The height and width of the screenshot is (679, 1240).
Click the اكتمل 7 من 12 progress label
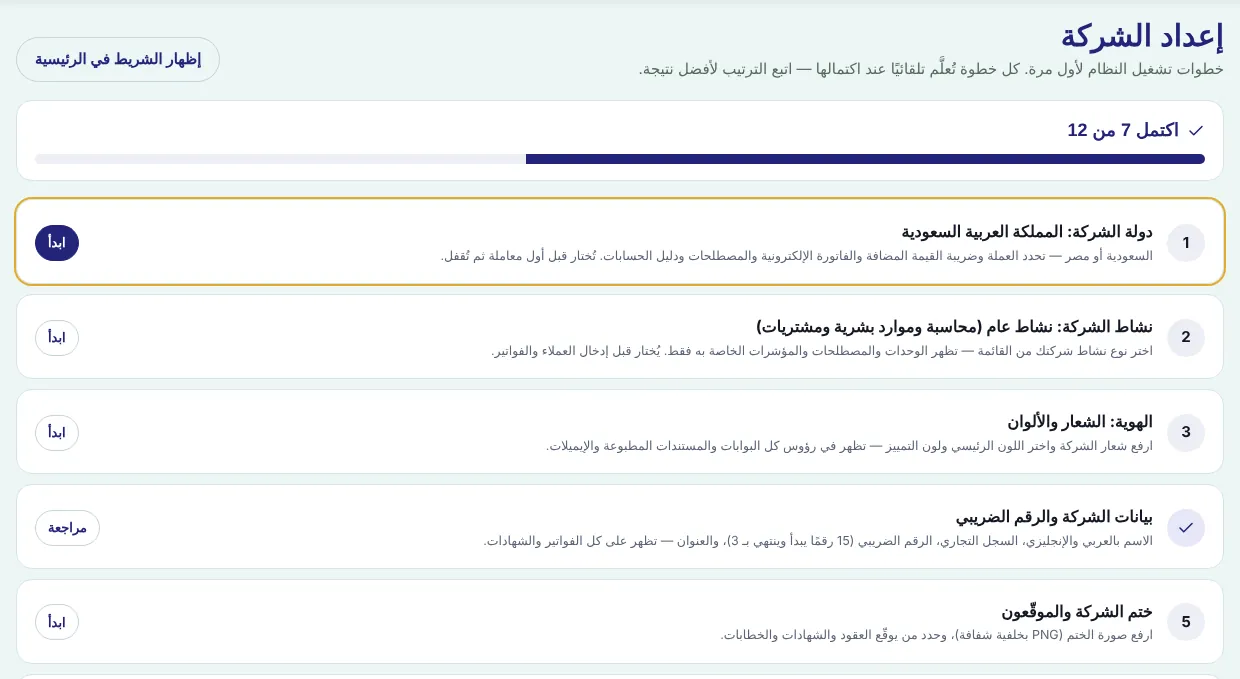[1123, 130]
